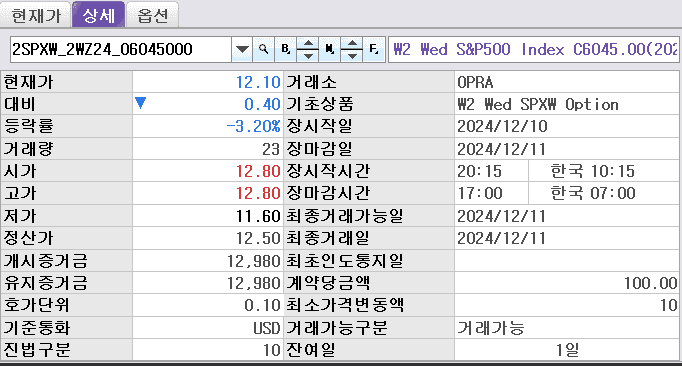Expand the symbol code dropdown arrow

242,49
